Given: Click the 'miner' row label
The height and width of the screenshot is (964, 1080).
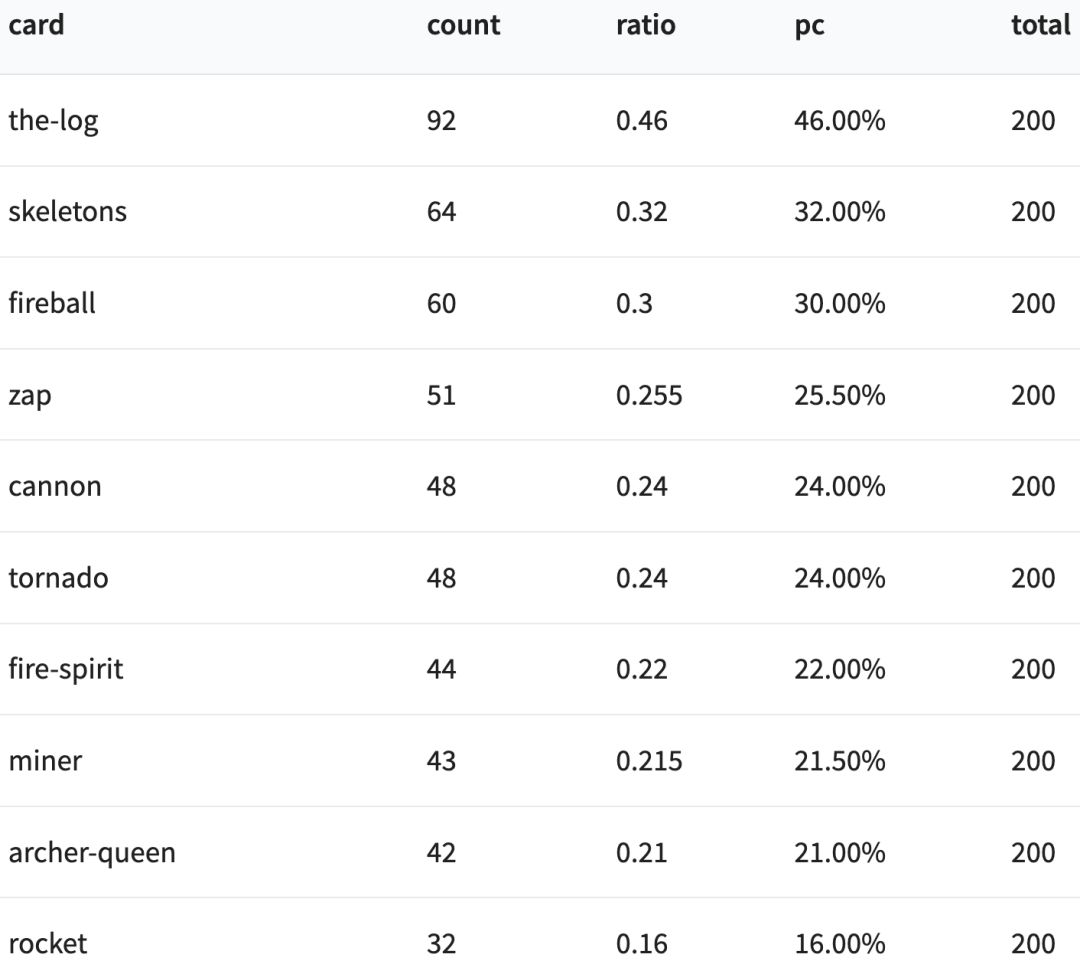Looking at the screenshot, I should pyautogui.click(x=45, y=761).
